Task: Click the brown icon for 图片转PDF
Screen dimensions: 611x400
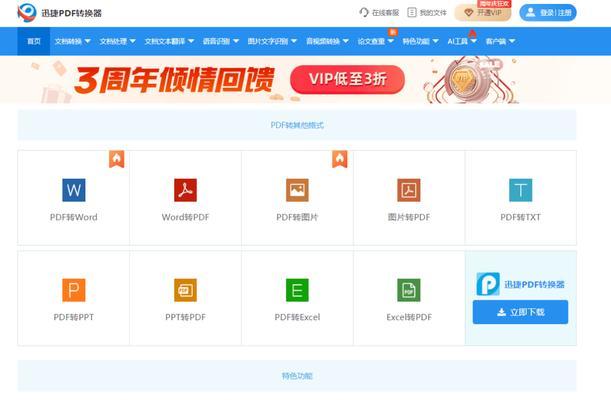Action: [x=409, y=190]
